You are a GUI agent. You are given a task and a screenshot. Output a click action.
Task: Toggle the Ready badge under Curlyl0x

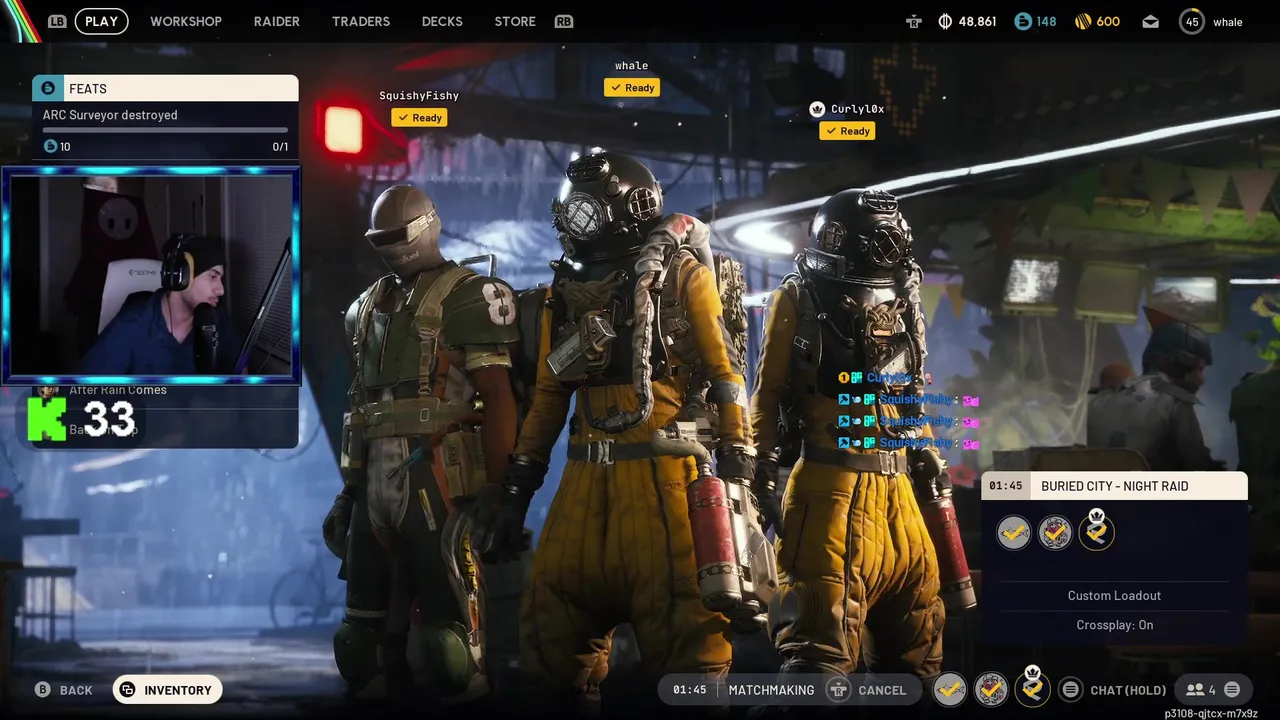[x=847, y=131]
